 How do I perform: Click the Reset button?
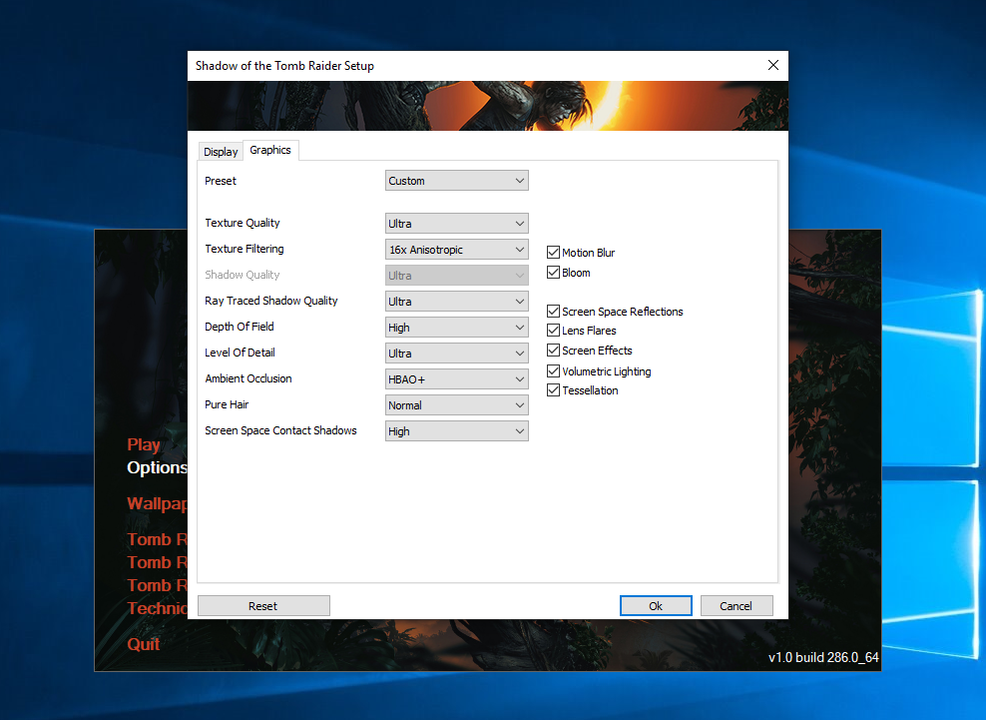click(263, 606)
